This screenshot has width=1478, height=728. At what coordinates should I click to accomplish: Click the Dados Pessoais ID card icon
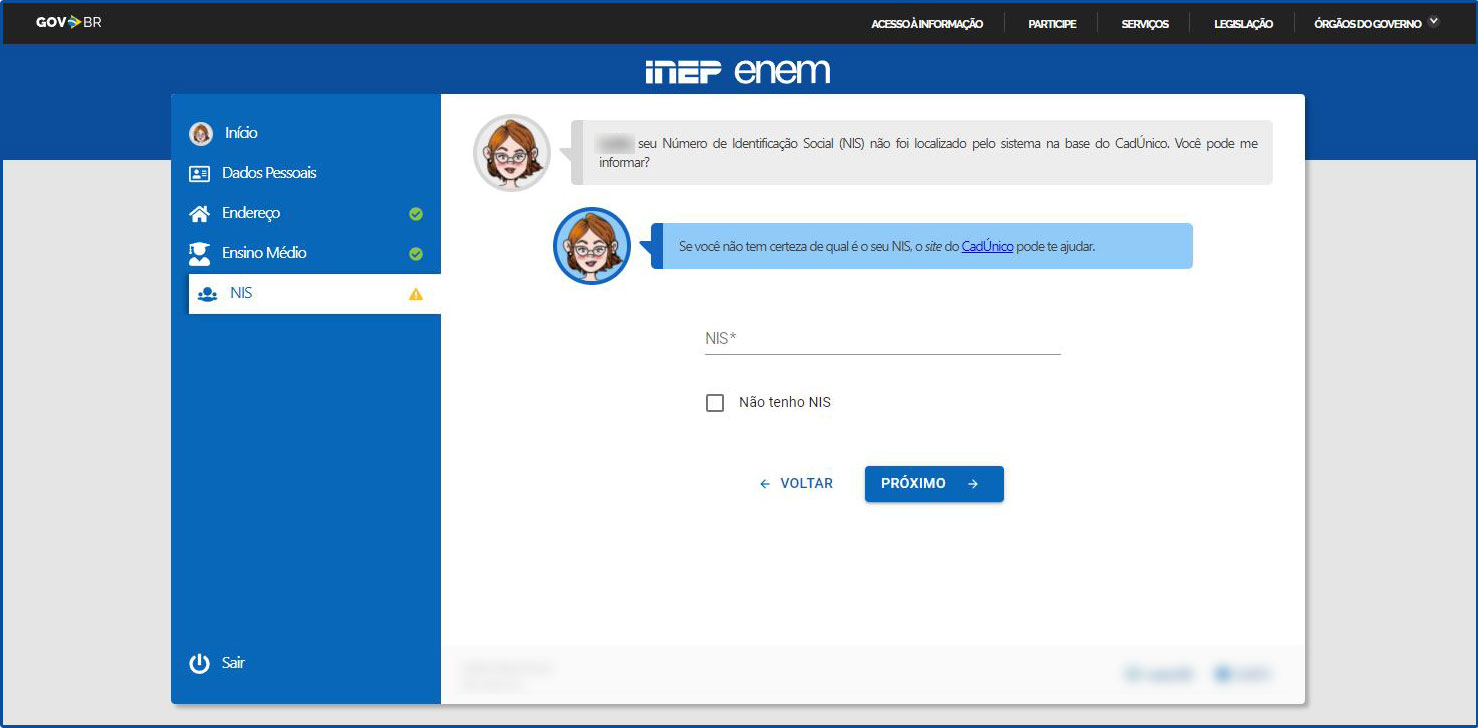click(x=200, y=173)
